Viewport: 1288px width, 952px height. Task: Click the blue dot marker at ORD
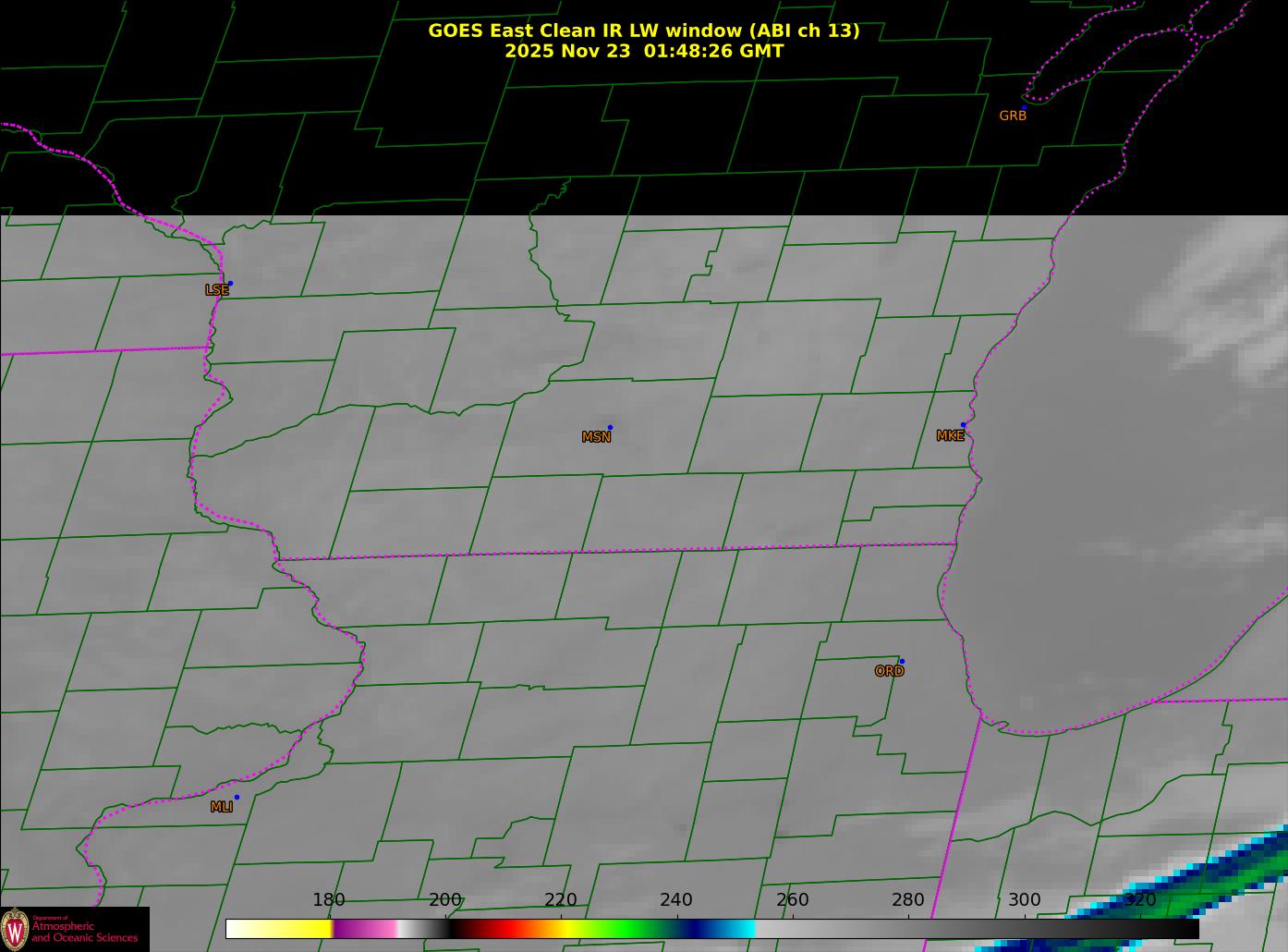(x=902, y=662)
